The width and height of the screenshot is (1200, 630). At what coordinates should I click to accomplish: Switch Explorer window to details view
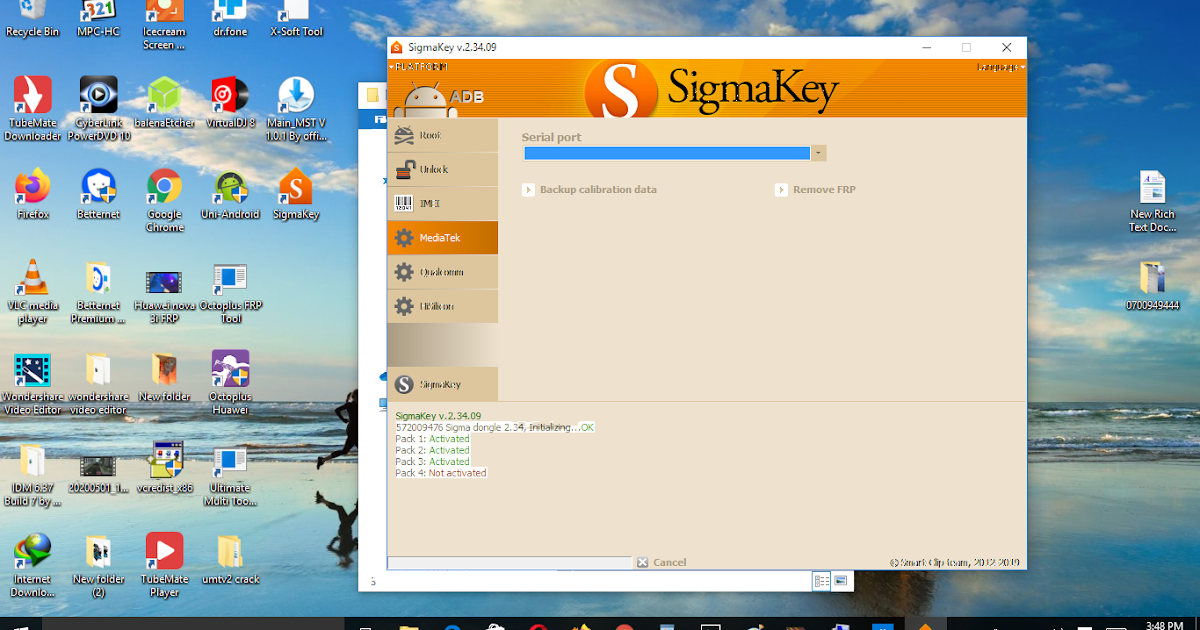[x=822, y=581]
